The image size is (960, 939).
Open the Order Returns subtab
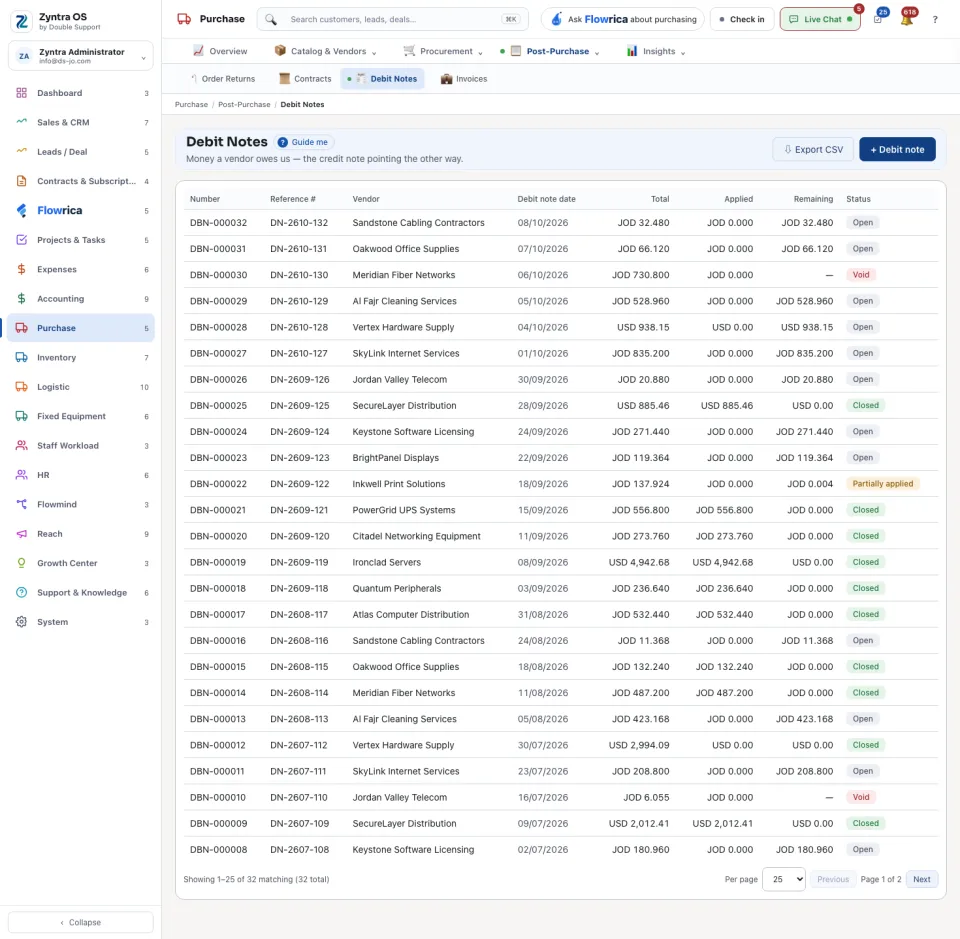(x=222, y=79)
